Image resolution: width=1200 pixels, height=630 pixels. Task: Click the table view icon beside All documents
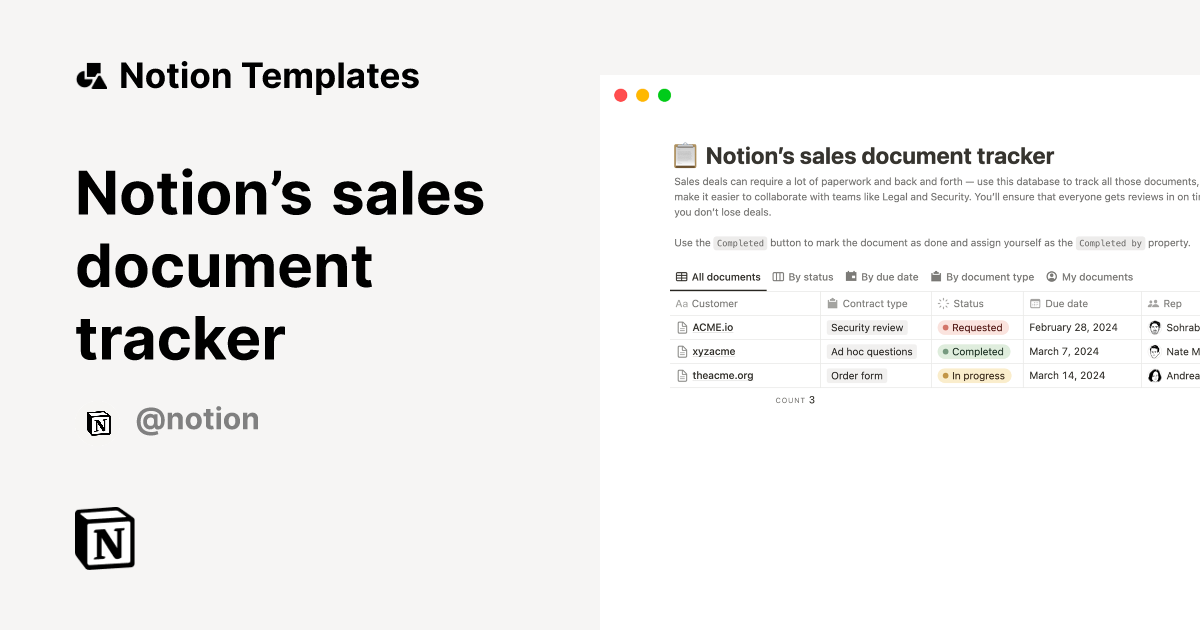point(680,277)
